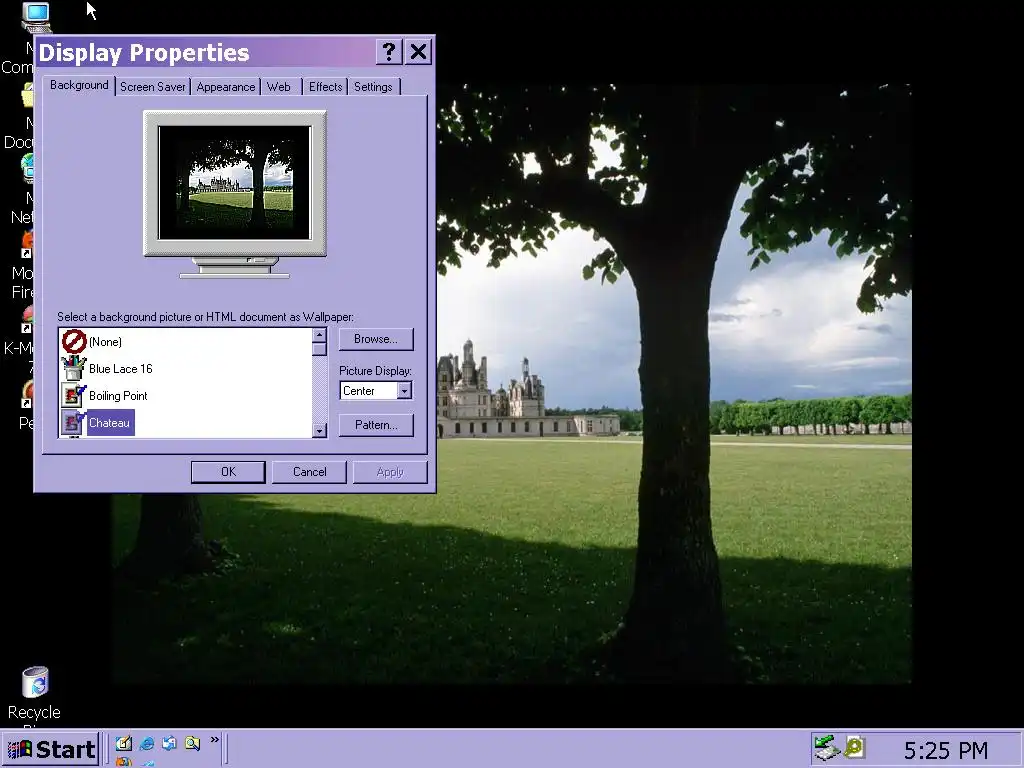Select the K-Meleon desktop shortcut
This screenshot has width=1024, height=768.
pyautogui.click(x=27, y=319)
